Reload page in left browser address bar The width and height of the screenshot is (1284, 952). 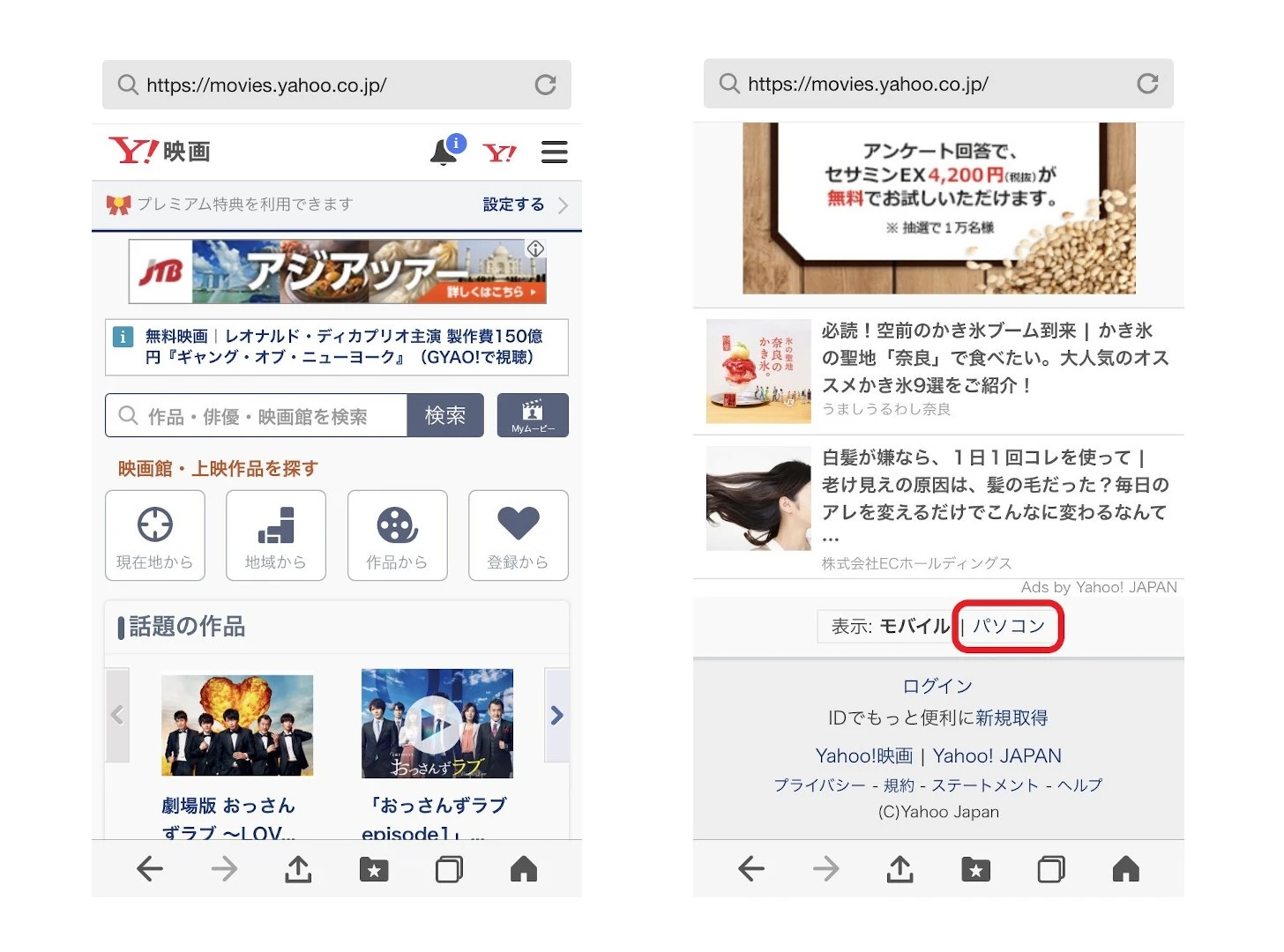click(545, 85)
